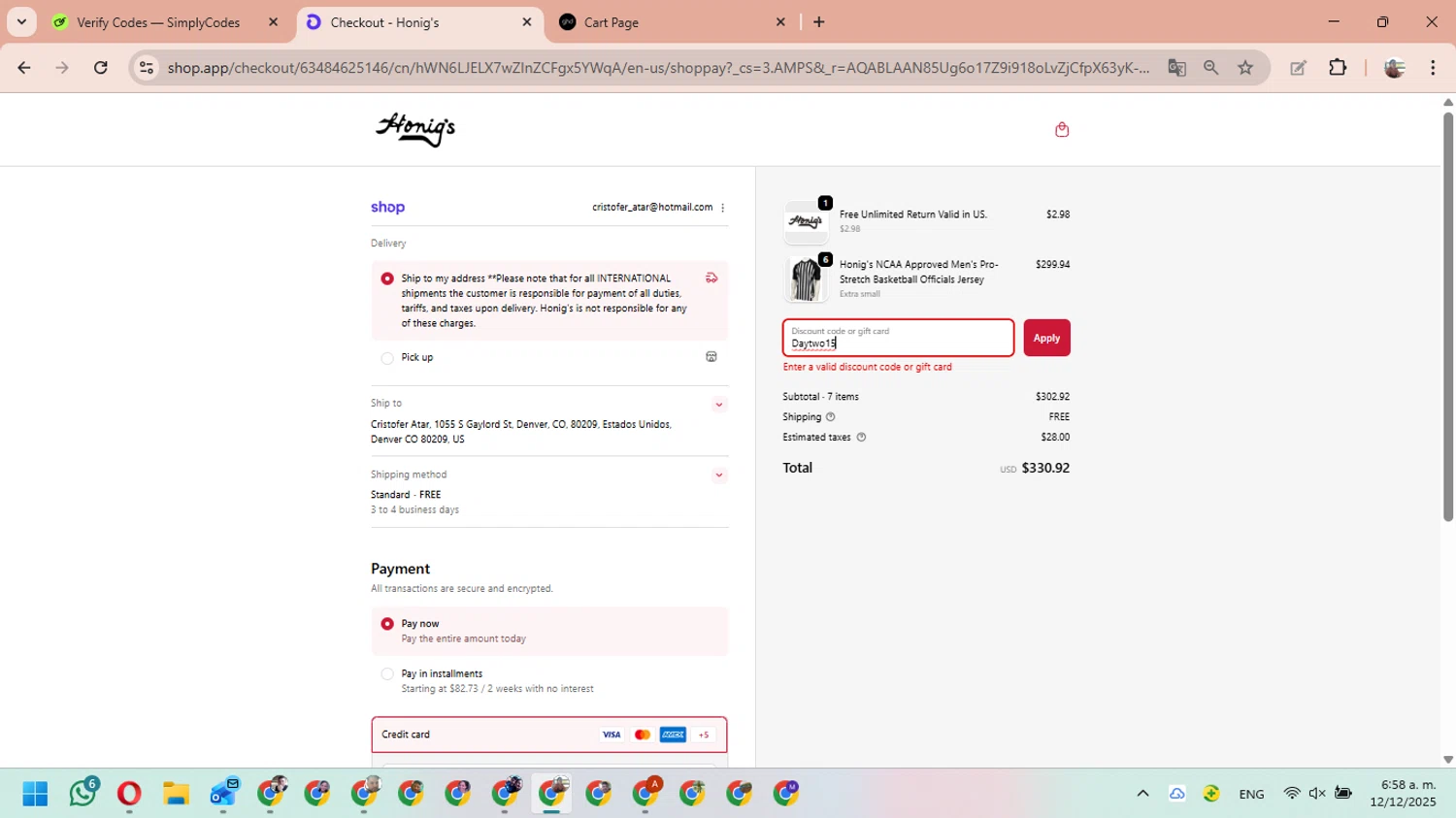Open a new browser tab
Image resolution: width=1456 pixels, height=818 pixels.
pos(819,21)
